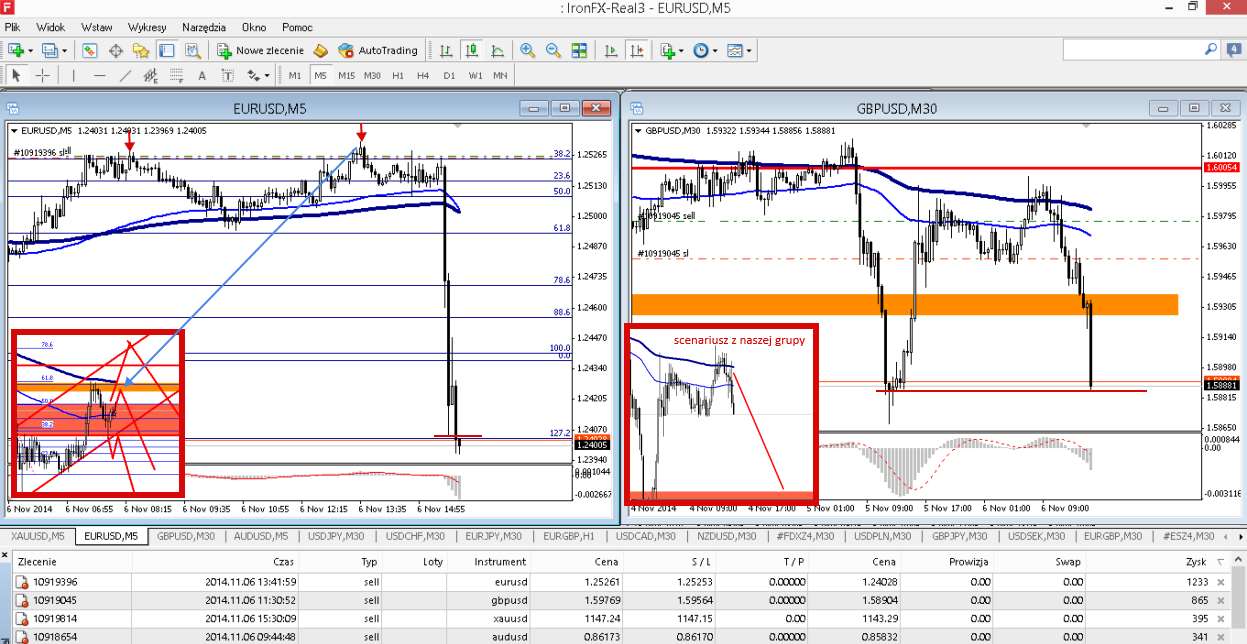
Task: Toggle GBPUSD,M30 chart title dropdown triangle
Action: [x=638, y=130]
